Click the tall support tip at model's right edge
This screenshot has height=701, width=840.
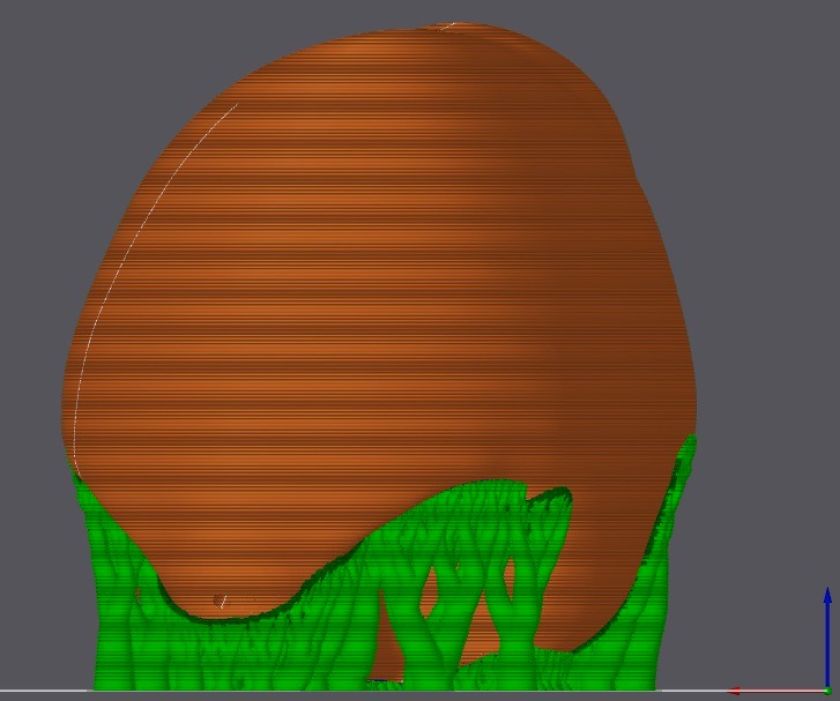[x=689, y=446]
